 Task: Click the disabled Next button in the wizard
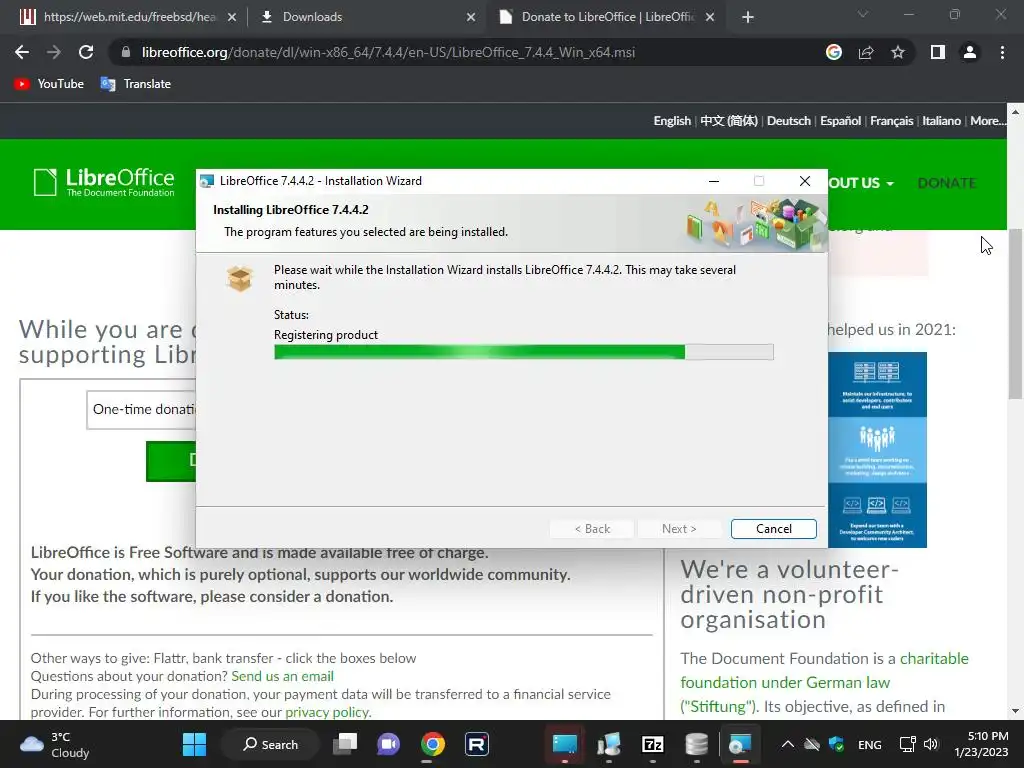click(679, 529)
